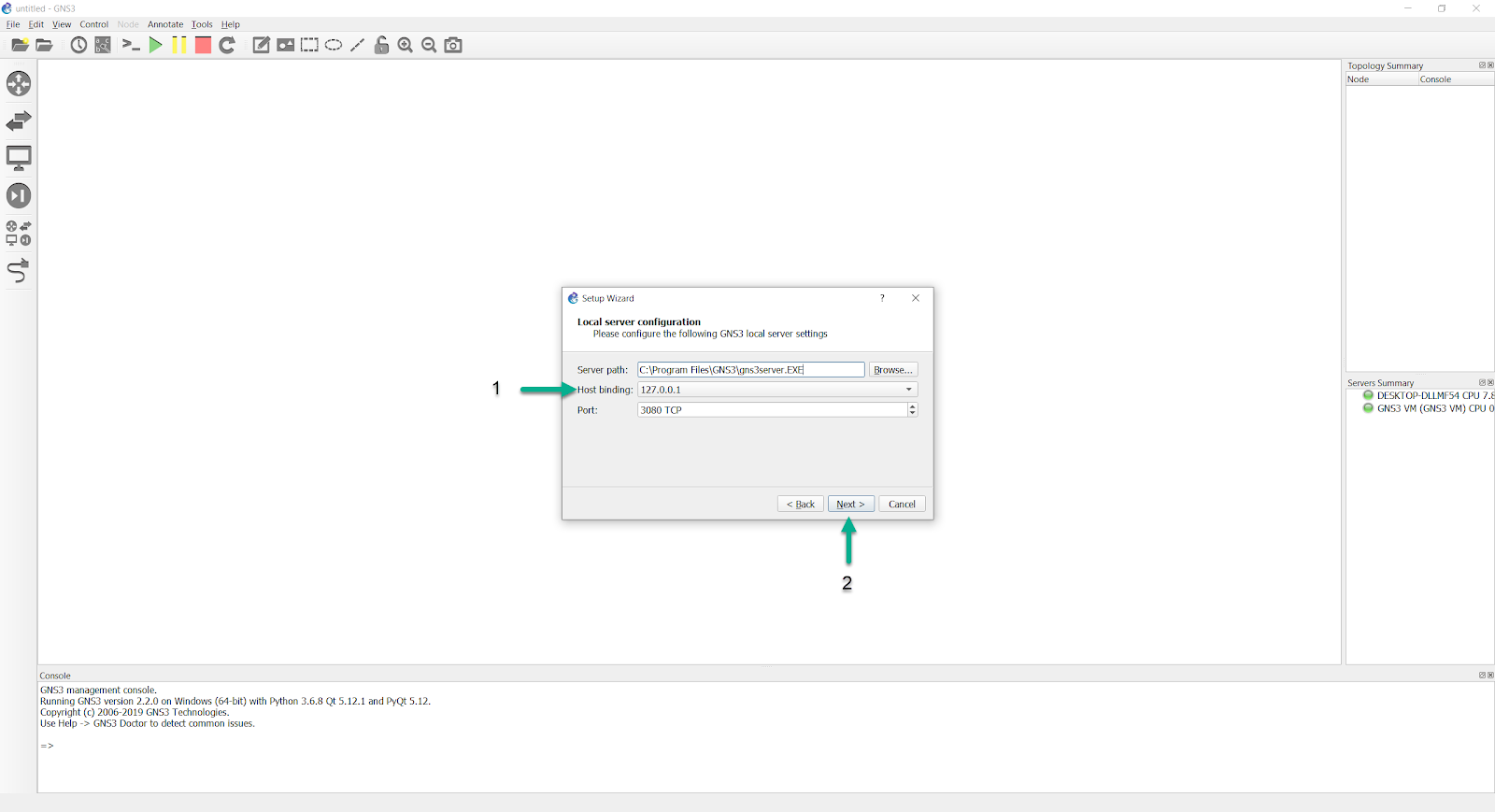Close the Servers Summary panel
The height and width of the screenshot is (812, 1495).
1490,382
